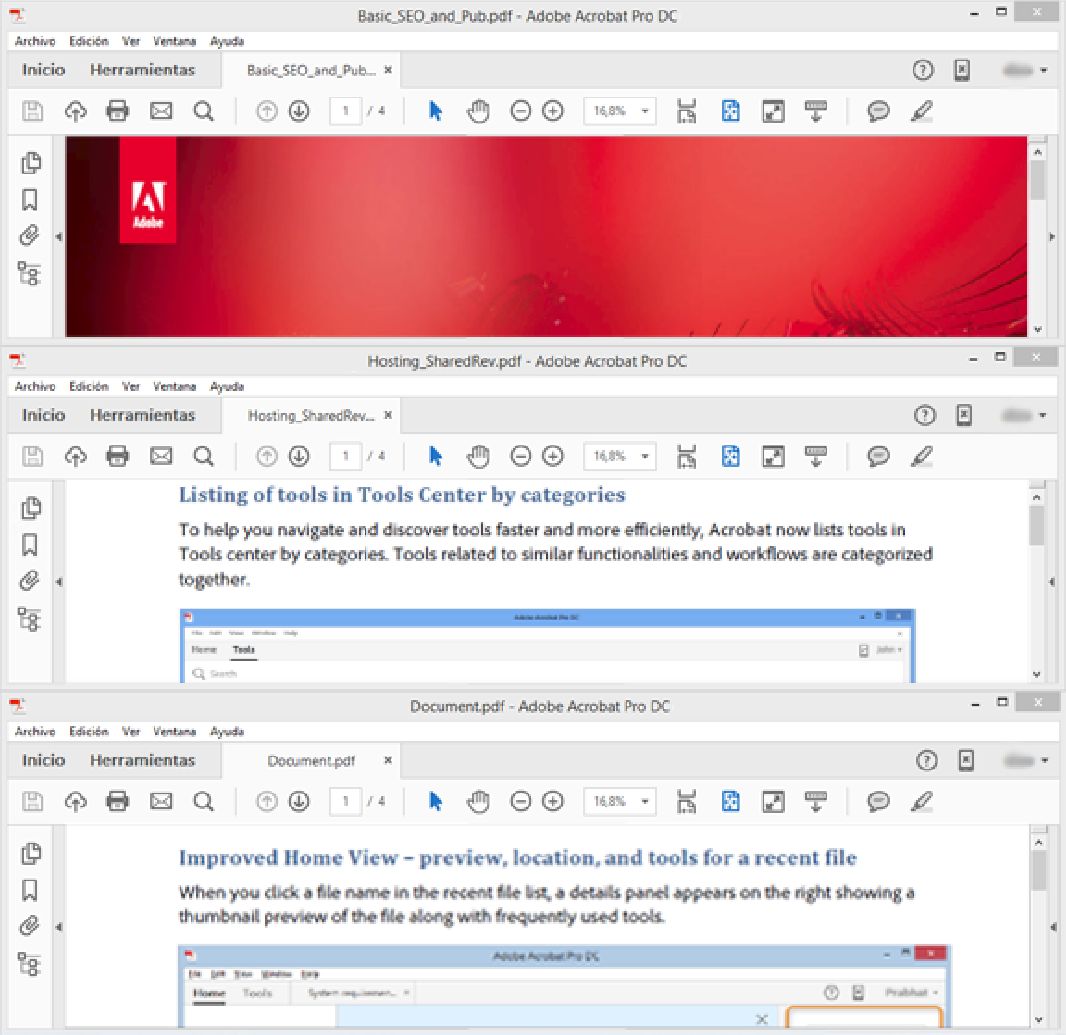Go to next page in Basic_SEO_and_Pub window
This screenshot has width=1066, height=1035.
coord(299,111)
